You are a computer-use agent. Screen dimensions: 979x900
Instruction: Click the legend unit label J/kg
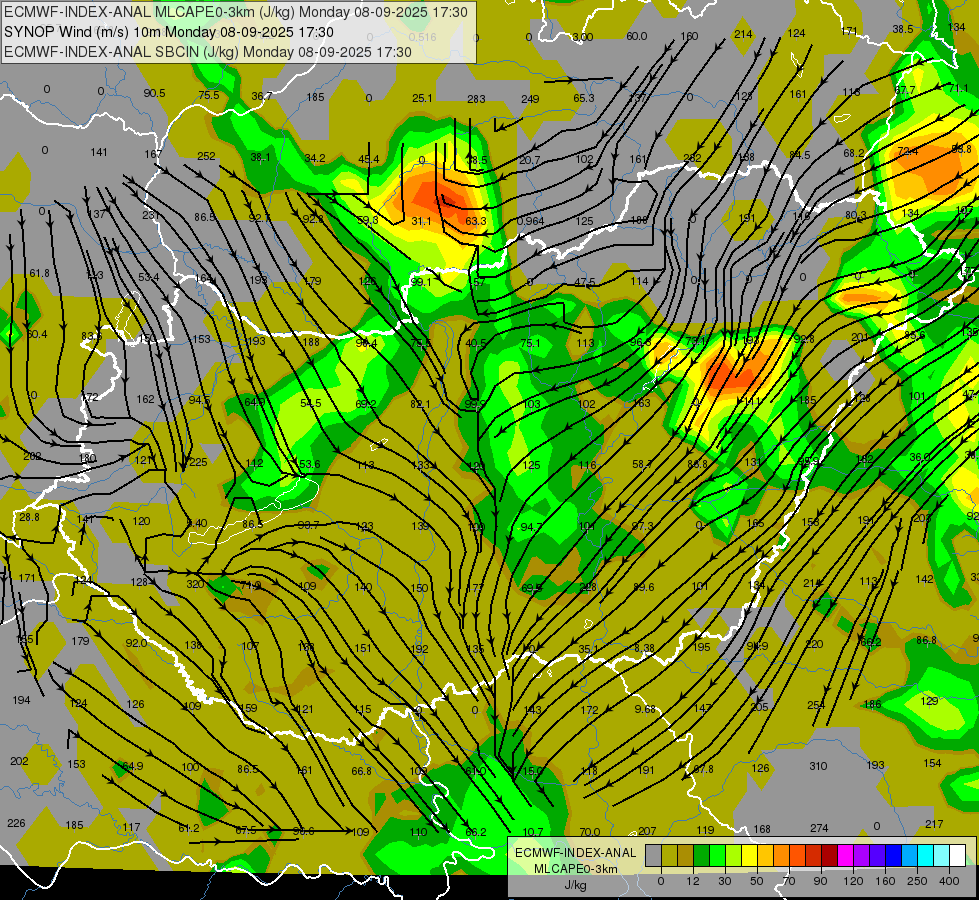pos(576,885)
